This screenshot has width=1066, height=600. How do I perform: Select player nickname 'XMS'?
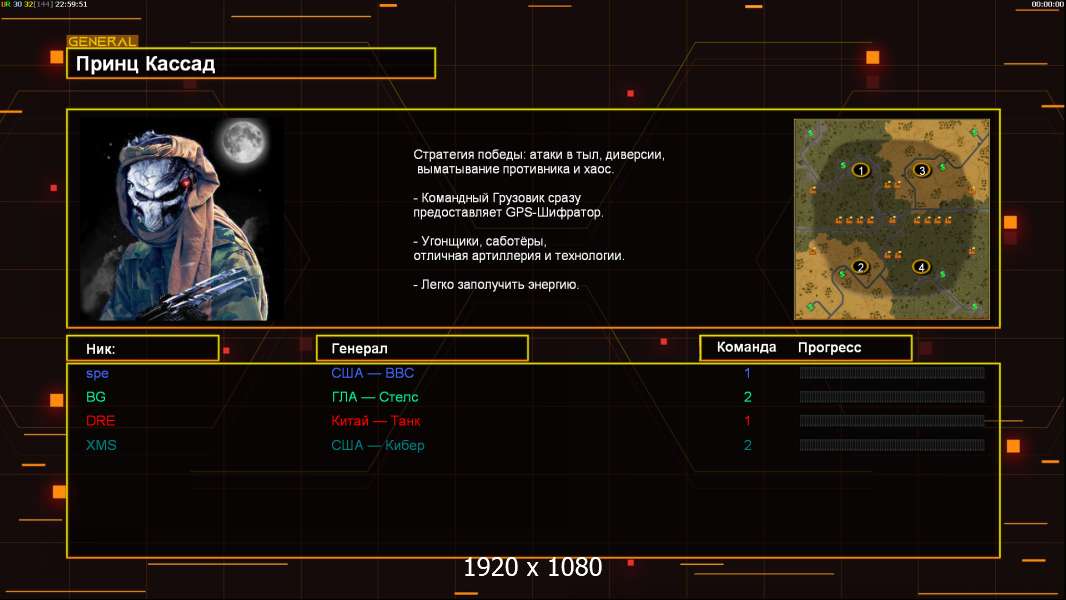(101, 445)
